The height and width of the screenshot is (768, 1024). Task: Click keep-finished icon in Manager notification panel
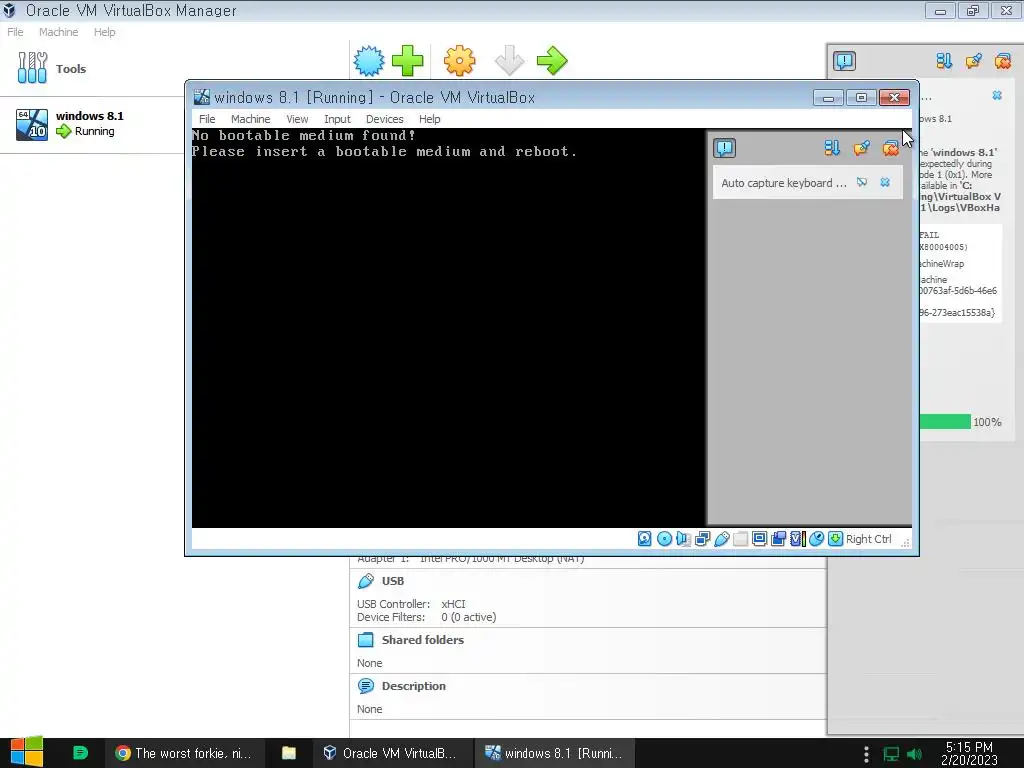pos(974,61)
